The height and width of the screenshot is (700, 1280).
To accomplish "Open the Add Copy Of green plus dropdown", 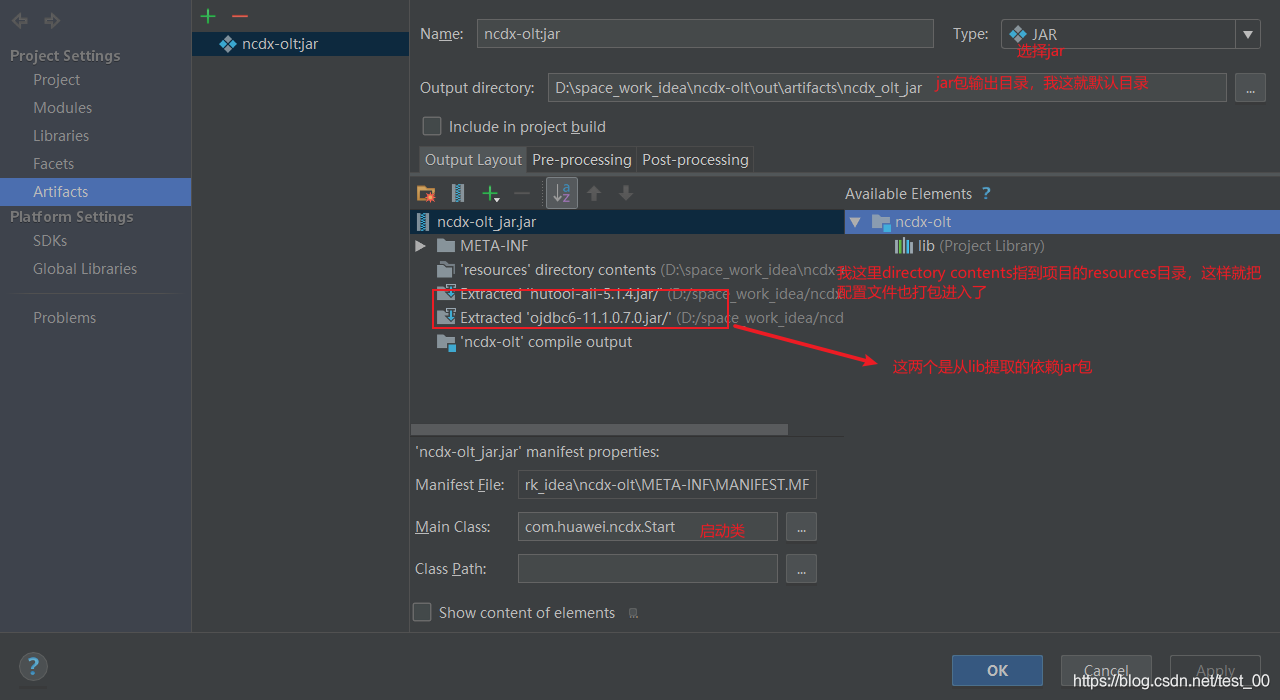I will pos(490,193).
